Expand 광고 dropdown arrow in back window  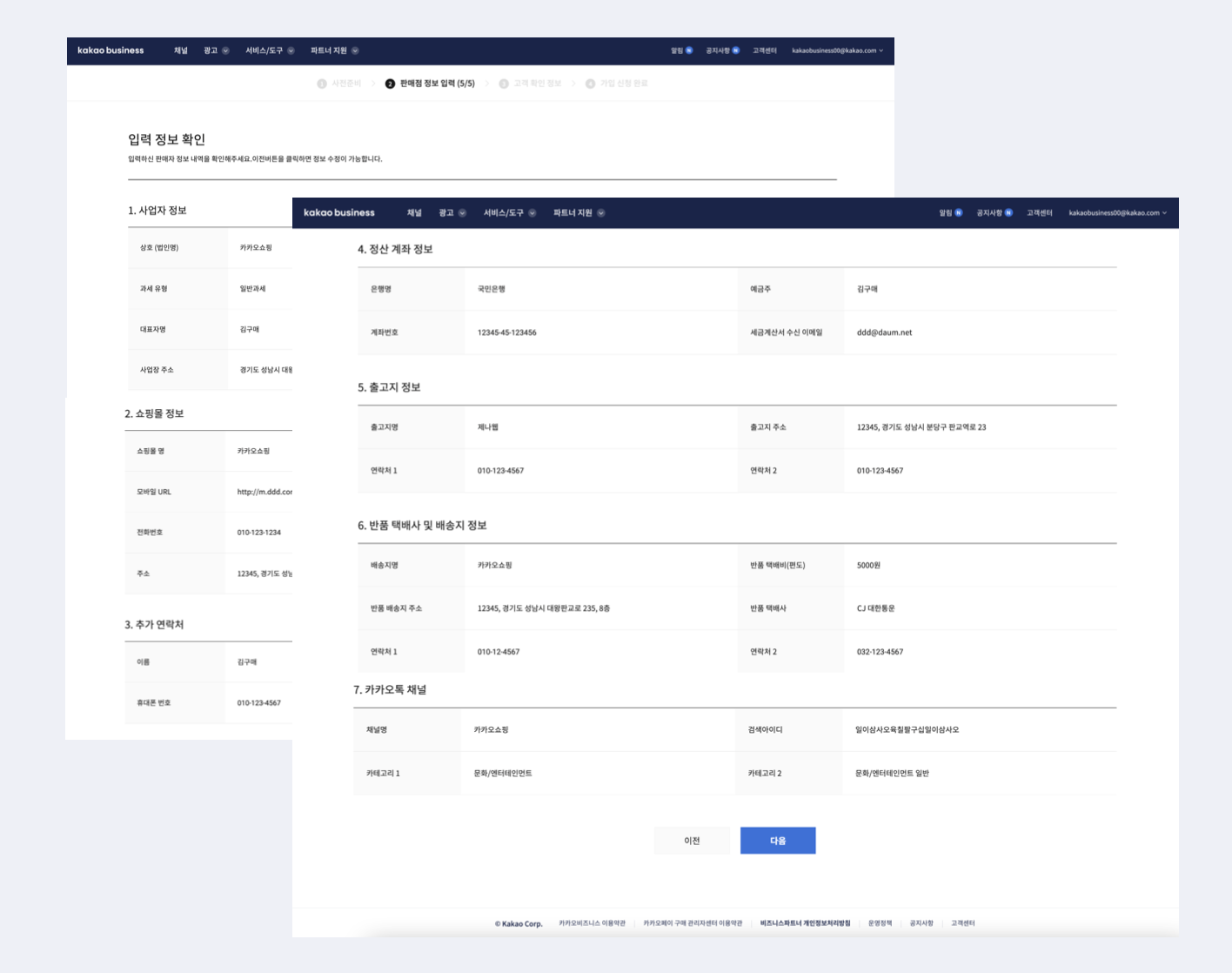click(225, 50)
